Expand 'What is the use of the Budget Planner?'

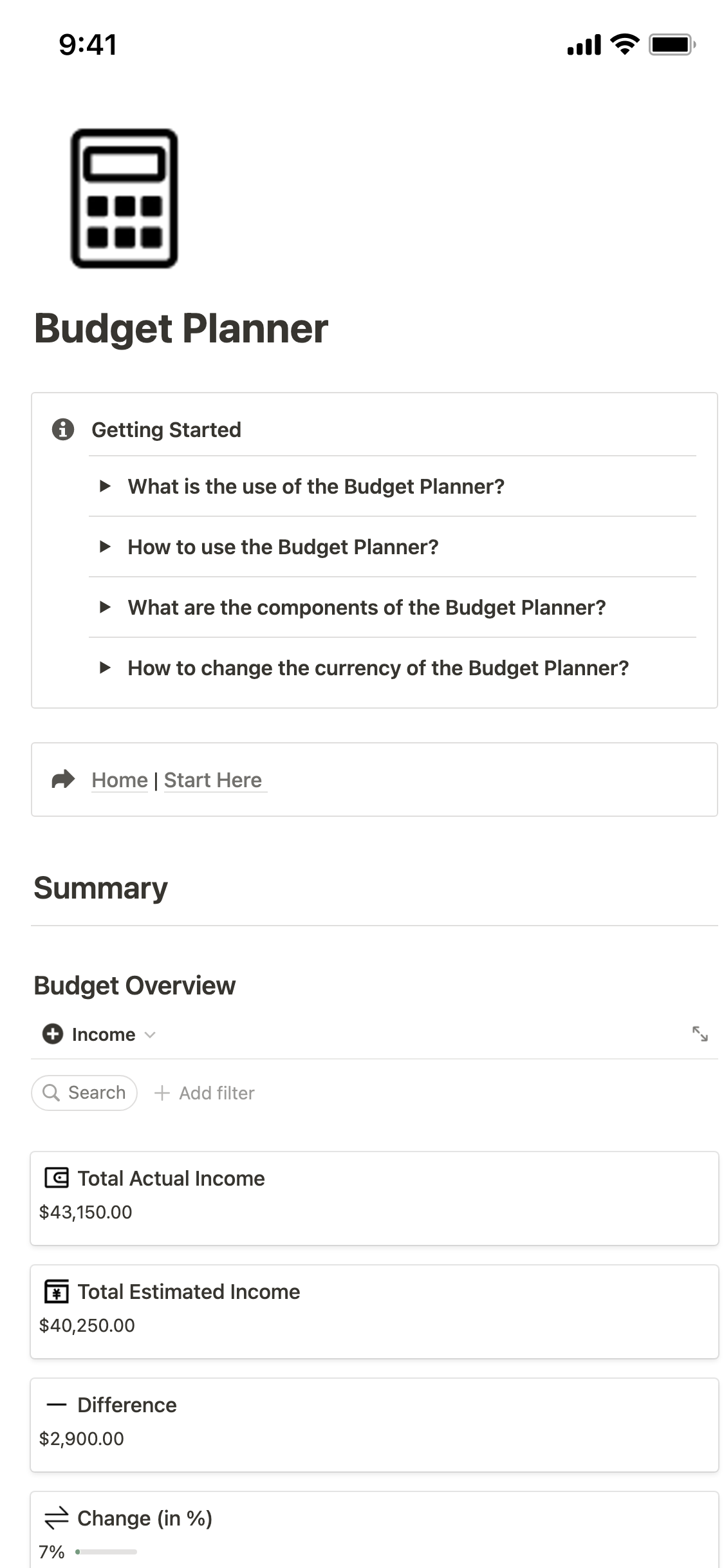point(106,487)
